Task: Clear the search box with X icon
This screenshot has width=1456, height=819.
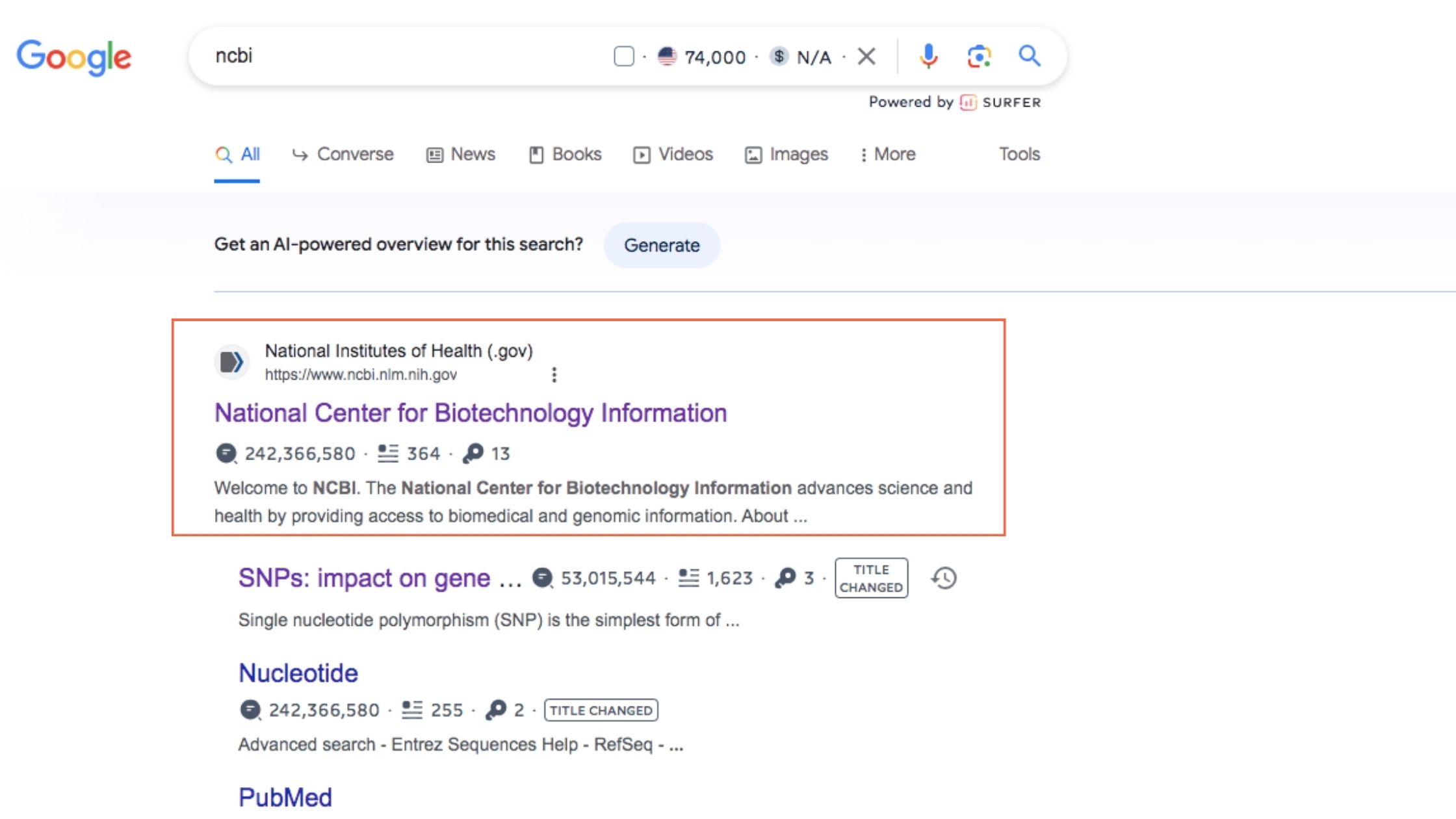Action: [866, 57]
